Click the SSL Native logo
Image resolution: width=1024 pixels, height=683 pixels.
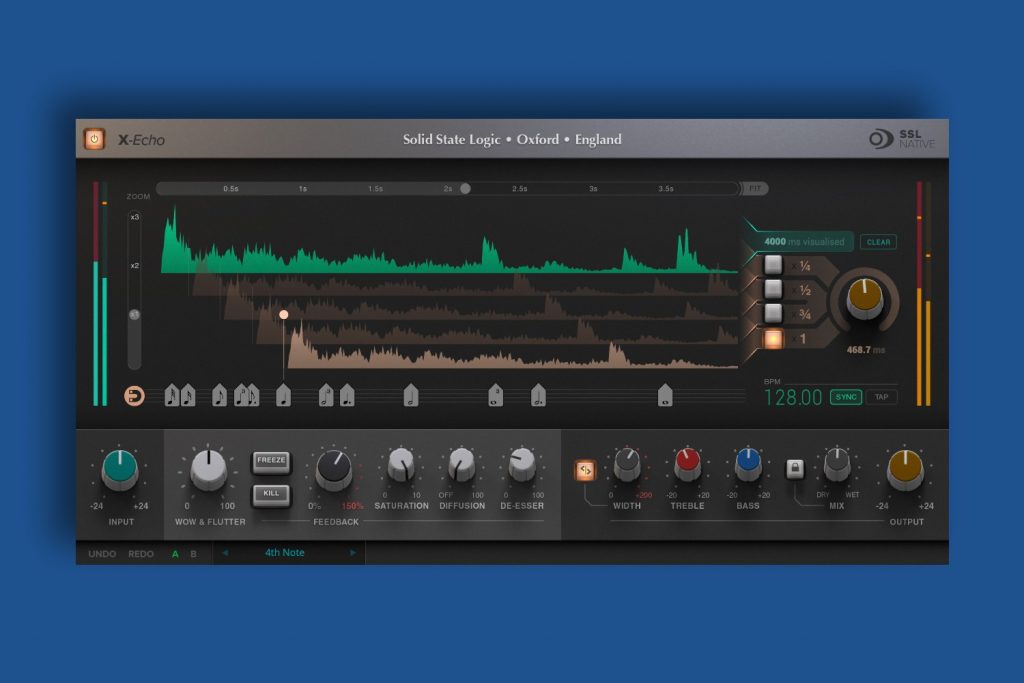point(902,139)
